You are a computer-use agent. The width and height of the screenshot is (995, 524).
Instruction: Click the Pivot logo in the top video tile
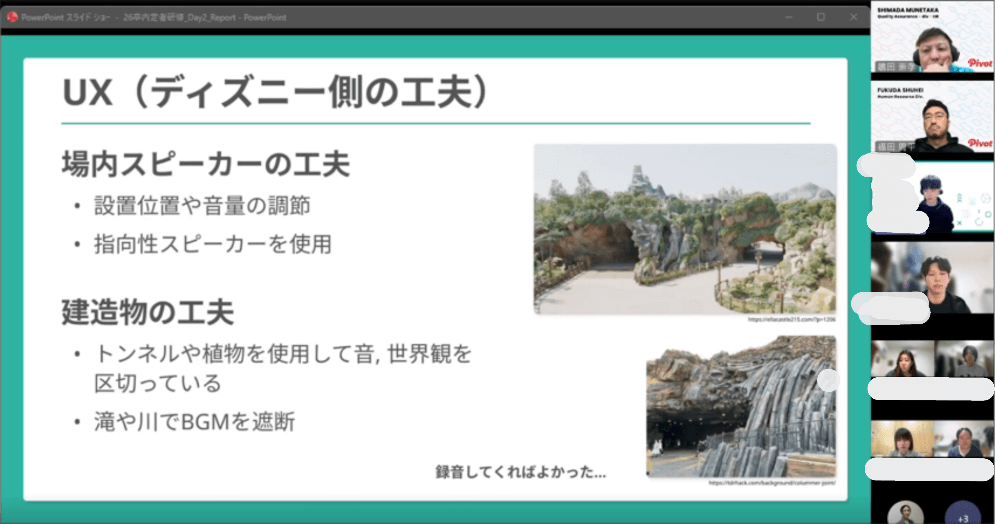tap(979, 62)
